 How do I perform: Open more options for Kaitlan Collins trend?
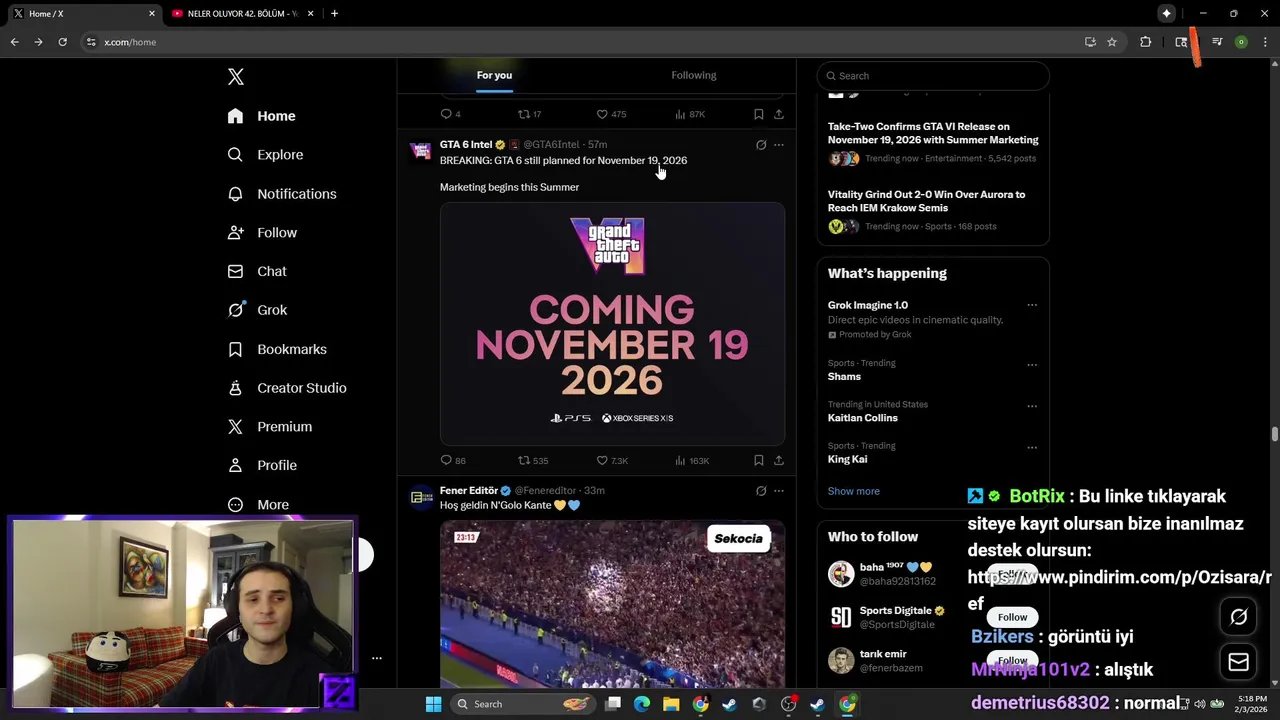1032,407
